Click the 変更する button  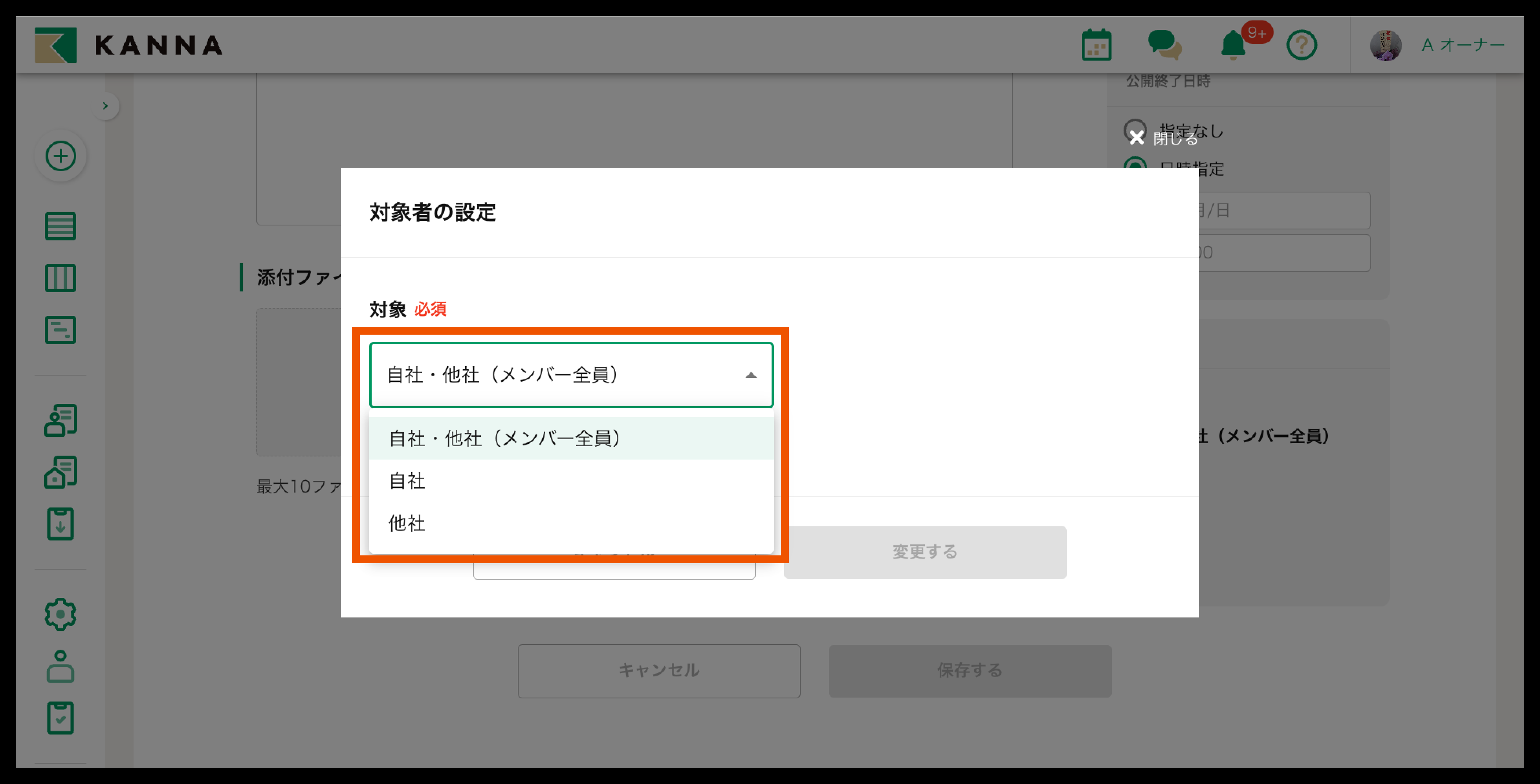click(925, 552)
